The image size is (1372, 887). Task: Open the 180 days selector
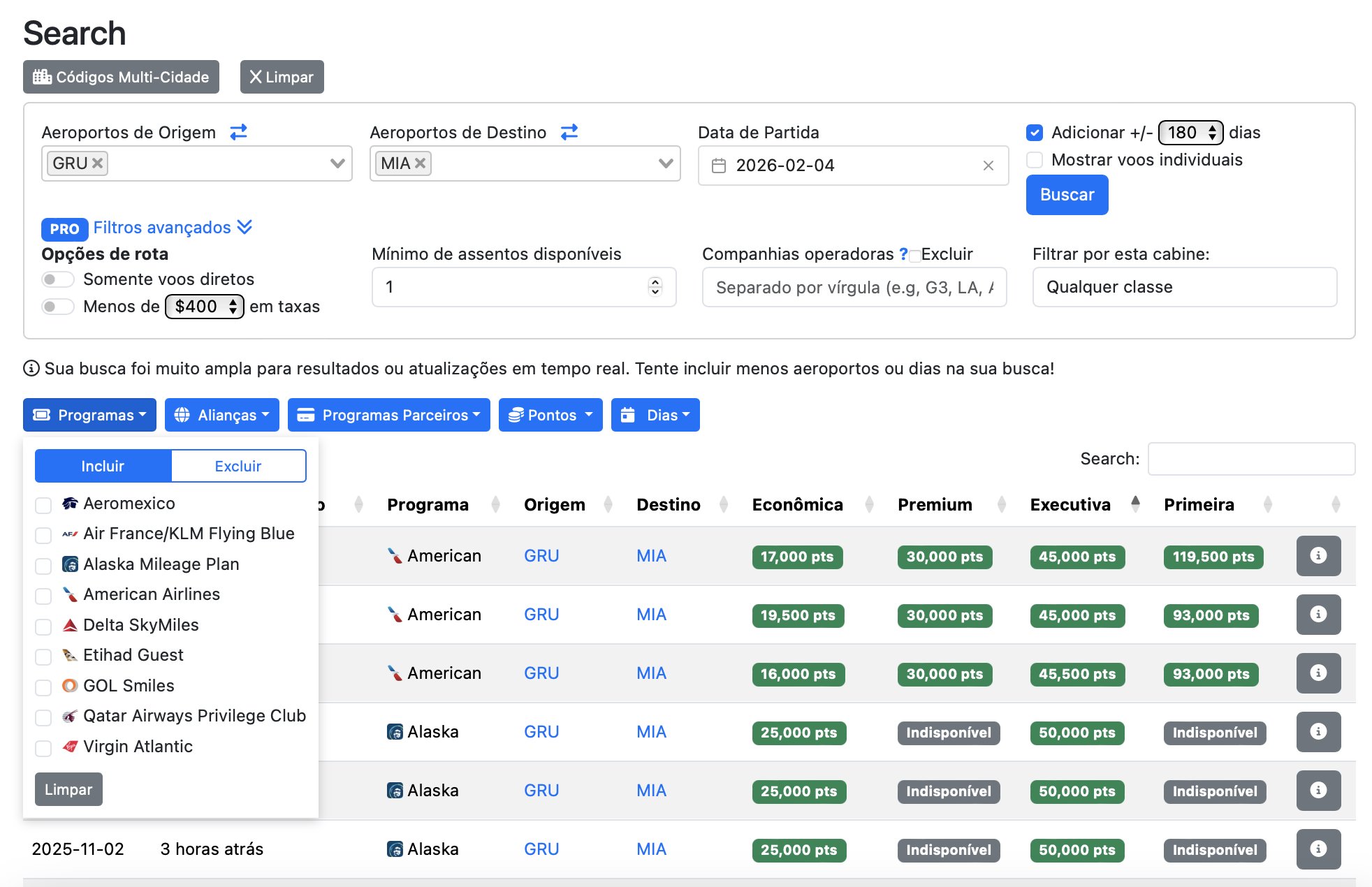click(1190, 133)
